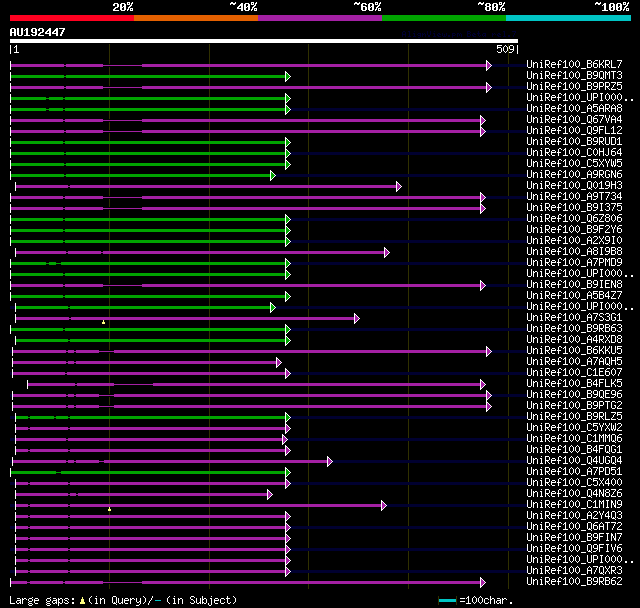Select the UniRef100_B9FIN7 subject name
This screenshot has width=640, height=608.
pyautogui.click(x=574, y=538)
